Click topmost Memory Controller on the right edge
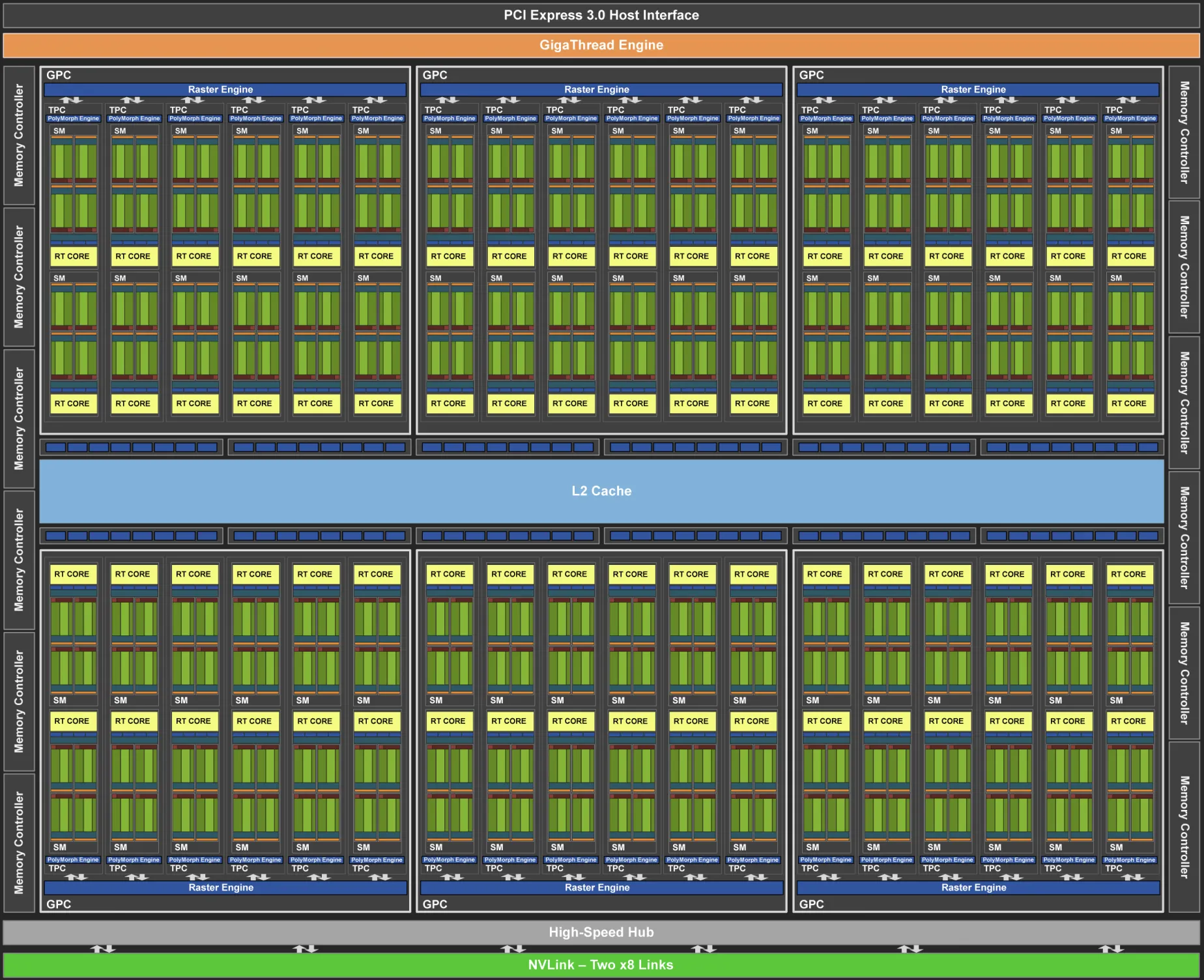 pyautogui.click(x=1184, y=132)
